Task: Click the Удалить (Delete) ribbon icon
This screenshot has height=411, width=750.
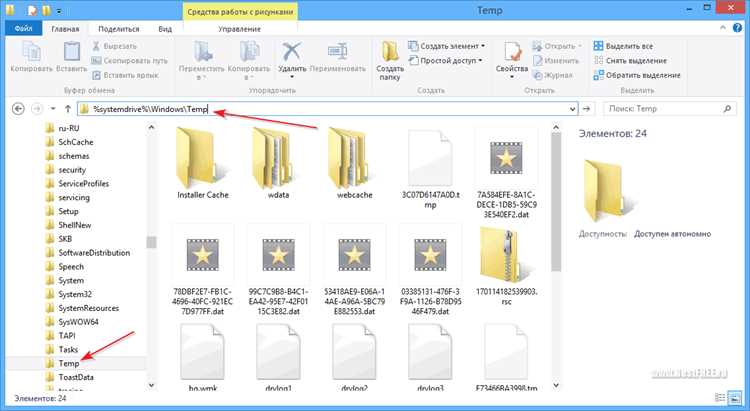Action: coord(291,52)
